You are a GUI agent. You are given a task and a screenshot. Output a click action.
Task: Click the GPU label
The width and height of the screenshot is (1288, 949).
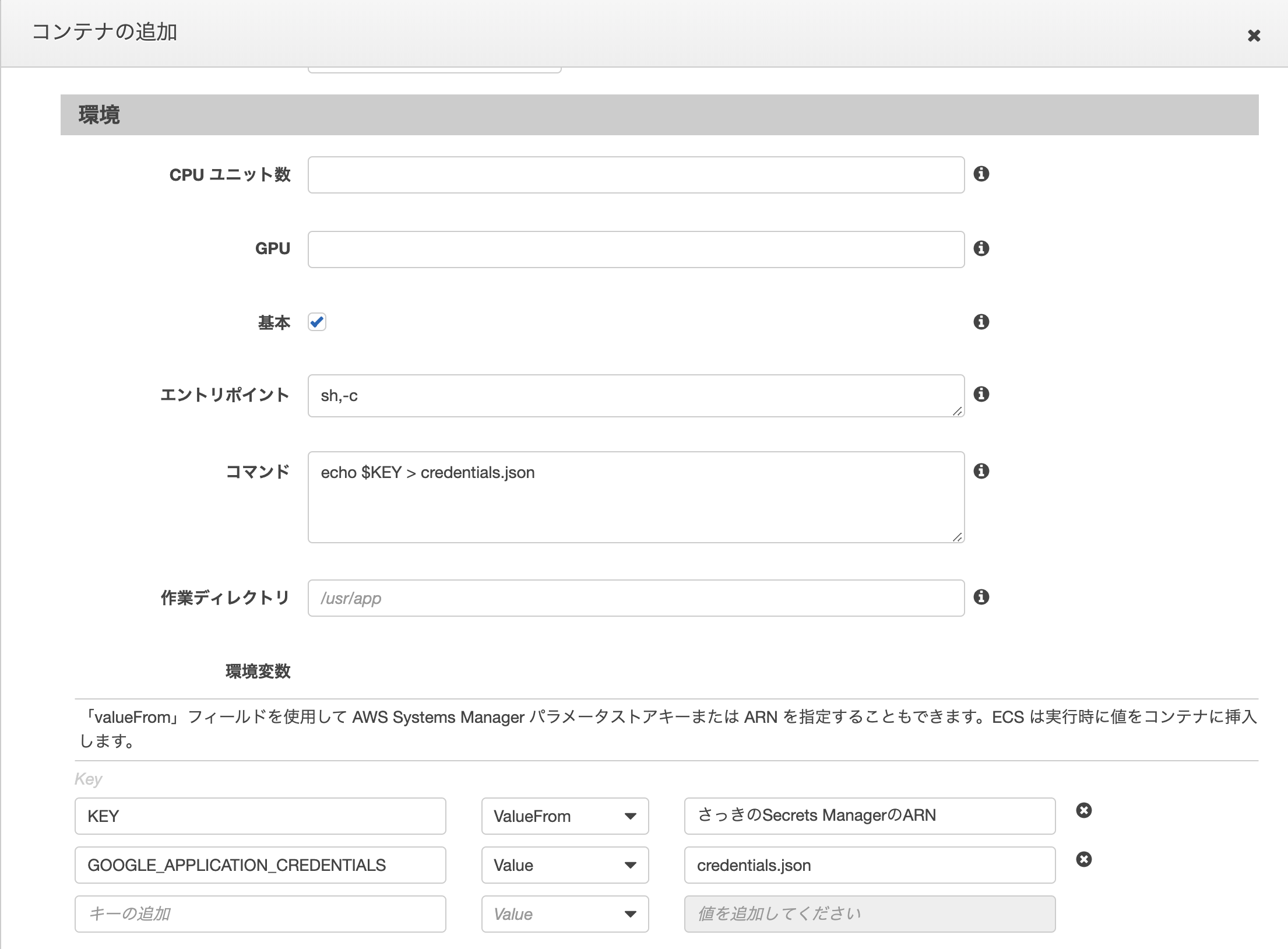tap(273, 248)
